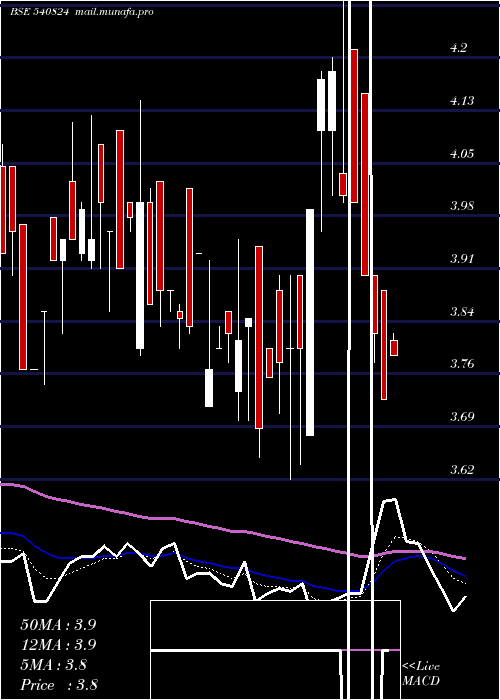
Task: Click the 3.98 price axis label
Action: click(462, 206)
